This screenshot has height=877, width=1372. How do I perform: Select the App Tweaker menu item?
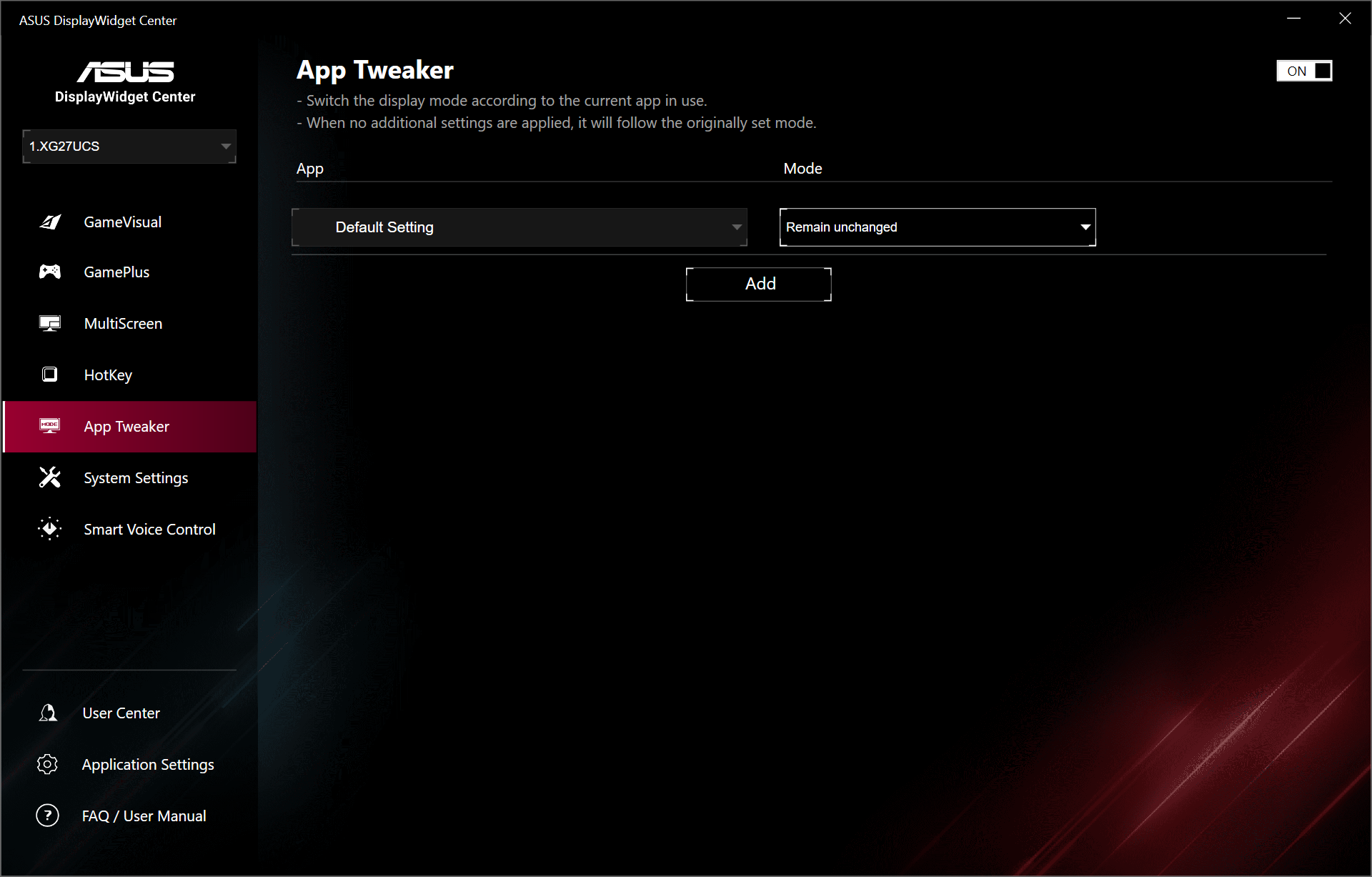(x=126, y=427)
